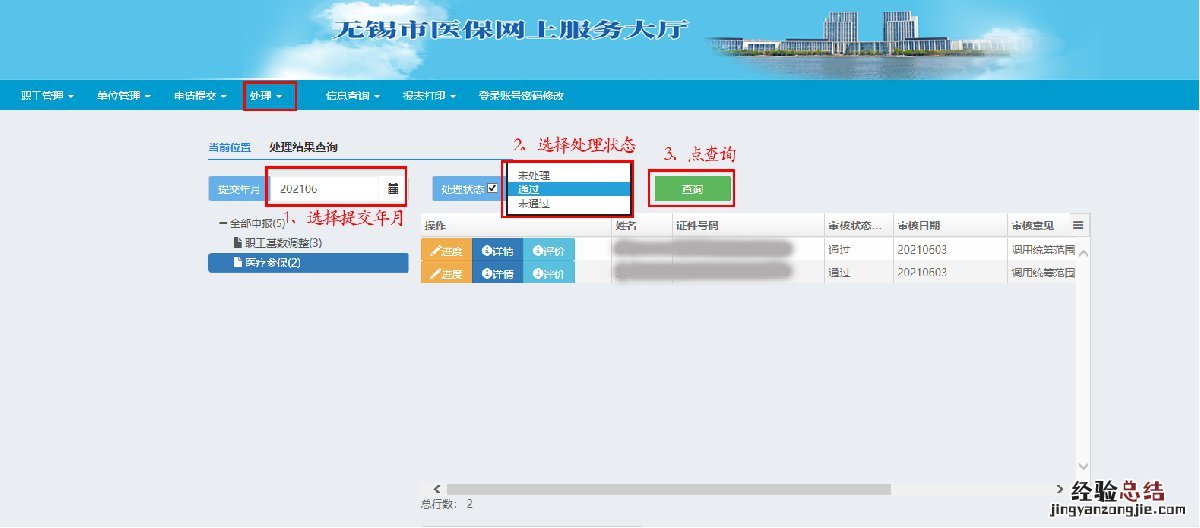Open 登录账号密码修改 link

click(521, 96)
